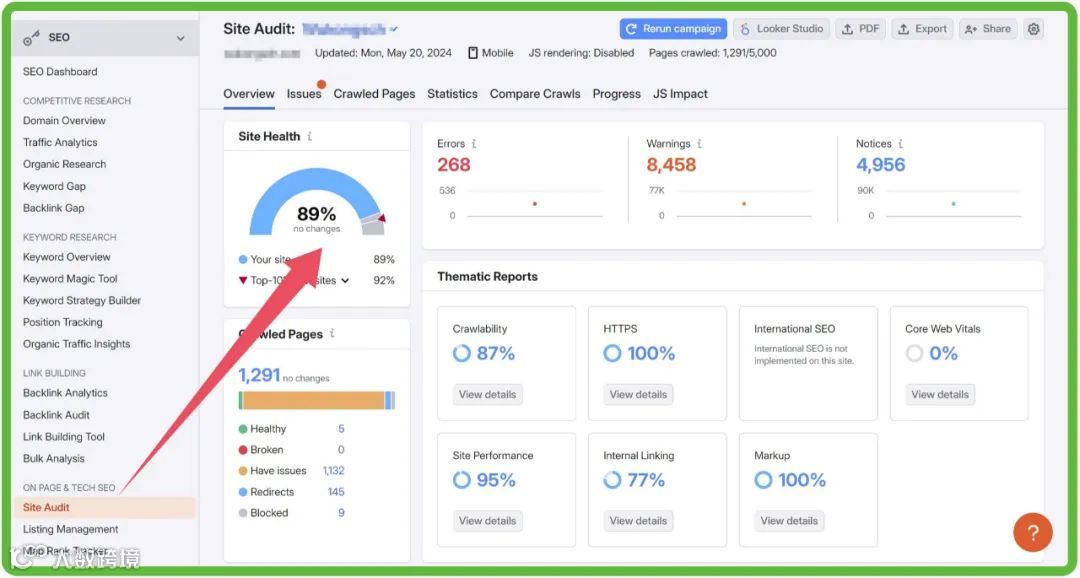Switch to the Compare Crawls tab
The width and height of the screenshot is (1080, 578).
click(x=535, y=94)
